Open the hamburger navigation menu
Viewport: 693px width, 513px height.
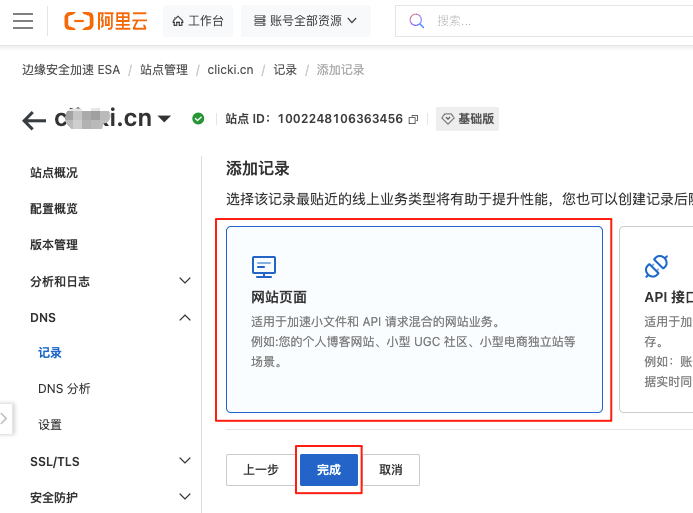(23, 21)
